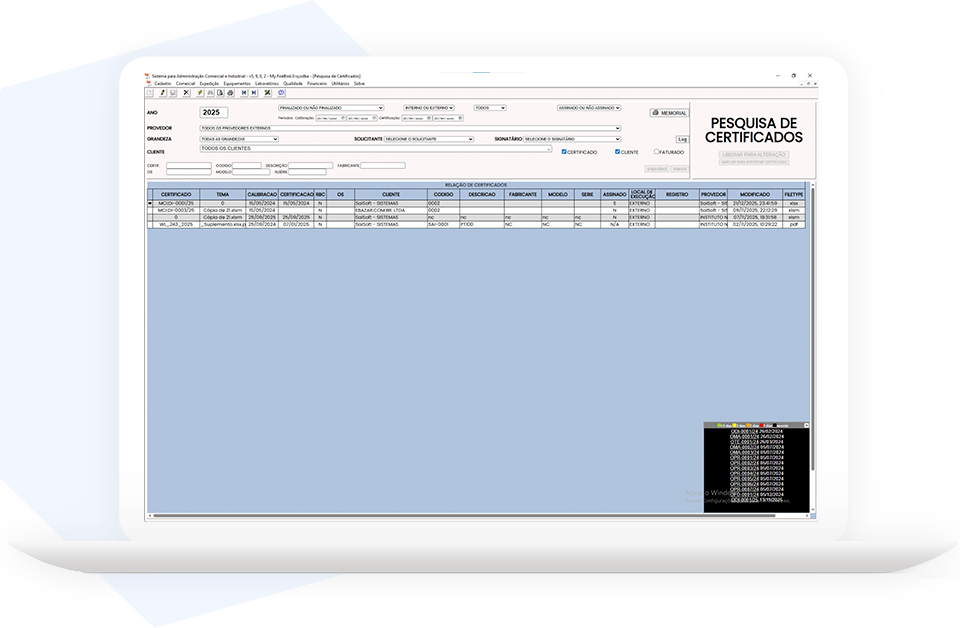960x628 pixels.
Task: Uncheck the CLIENTE checkbox
Action: tap(617, 152)
